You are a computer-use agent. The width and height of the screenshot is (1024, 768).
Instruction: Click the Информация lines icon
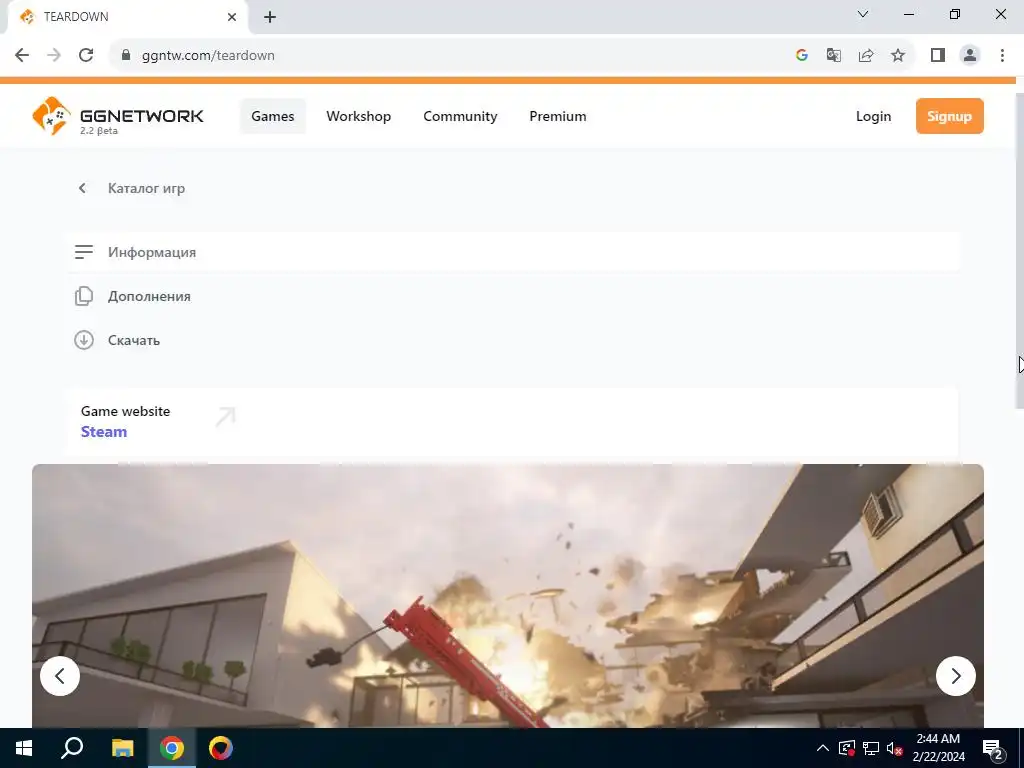click(84, 252)
